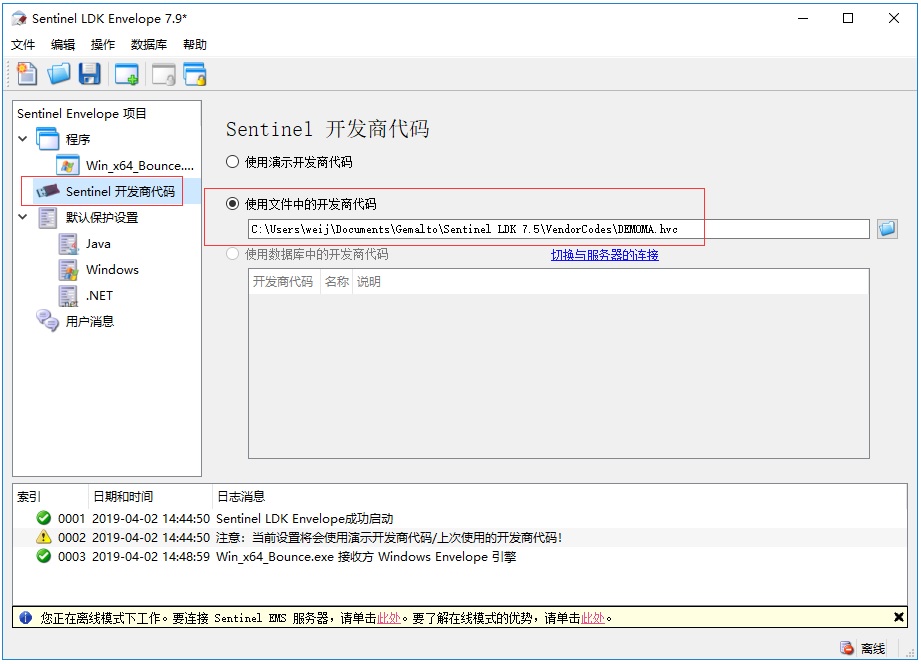921x664 pixels.
Task: Click the offline status icon in status bar
Action: pos(847,648)
